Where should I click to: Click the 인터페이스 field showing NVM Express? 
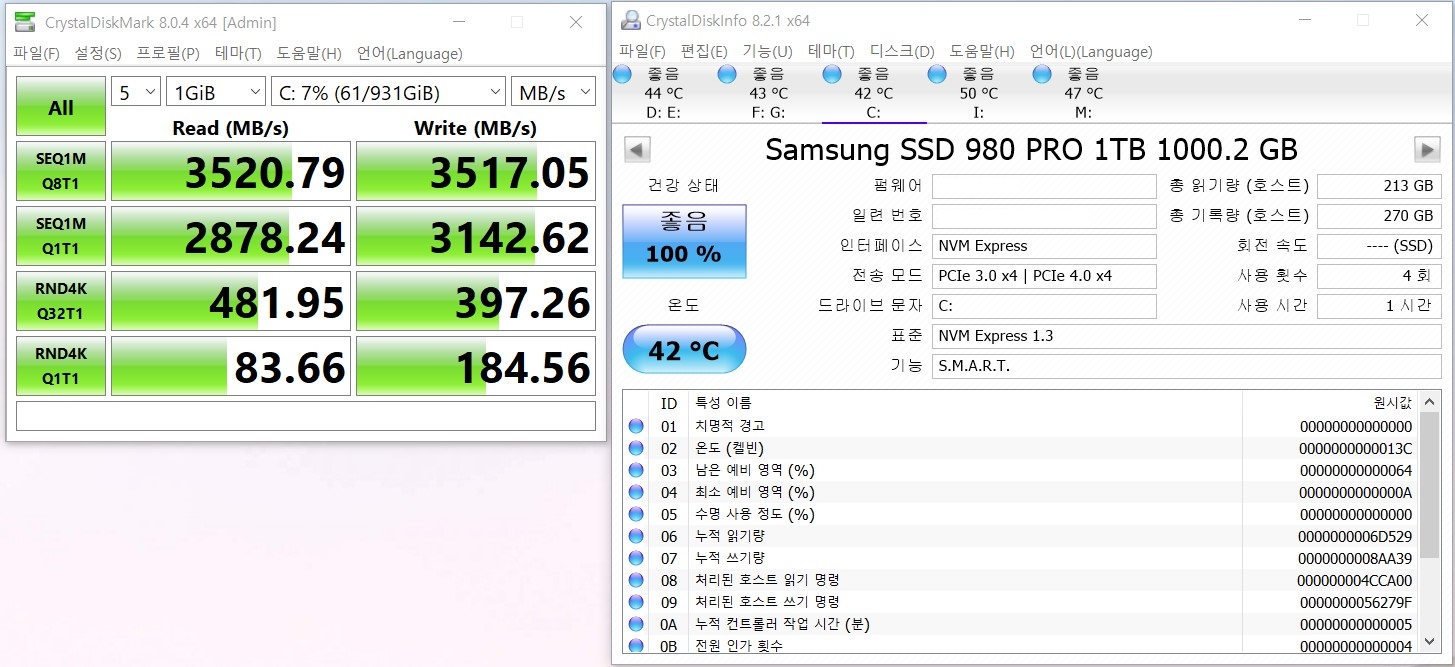(x=1044, y=246)
